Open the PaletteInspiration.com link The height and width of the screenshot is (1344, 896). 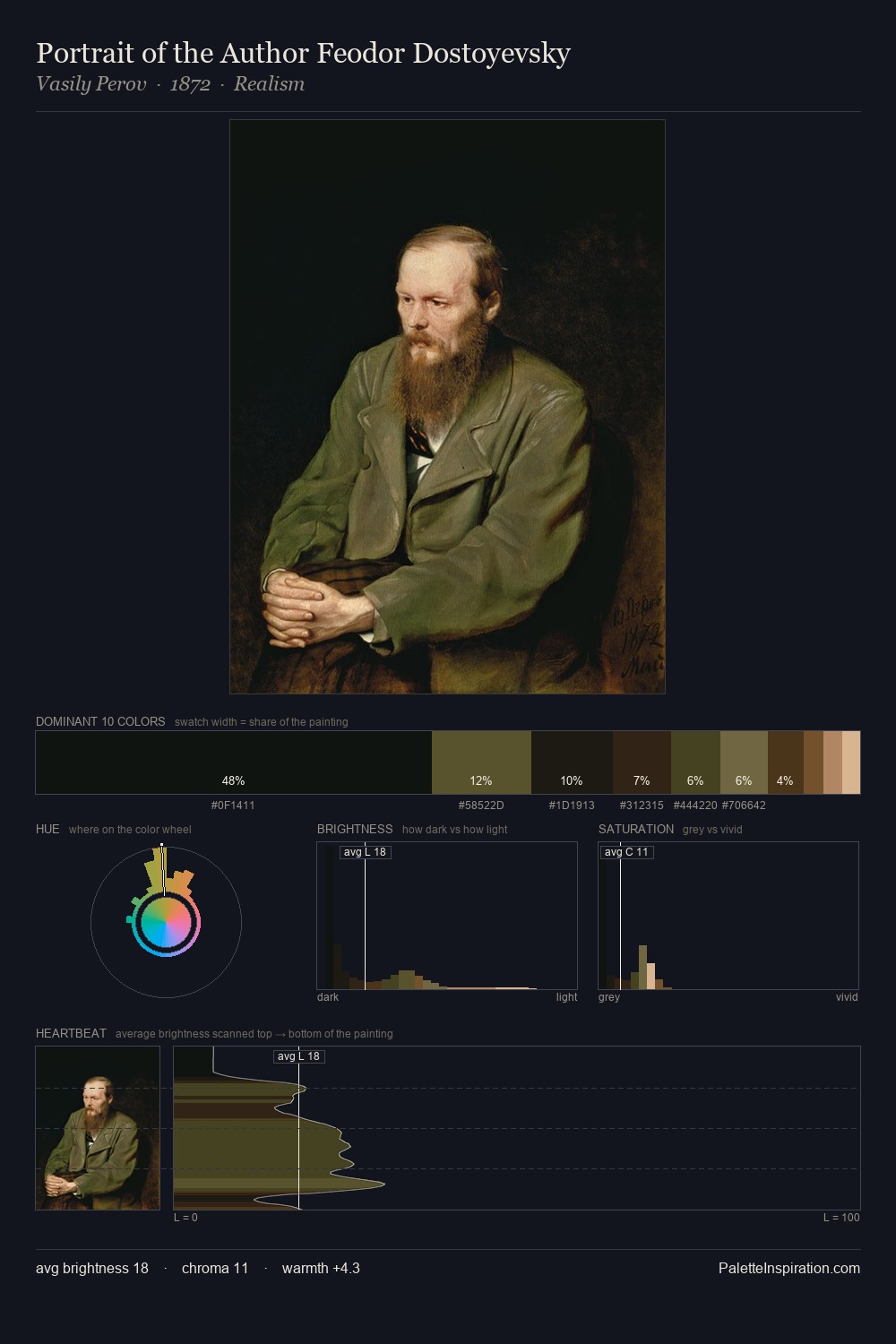coord(789,1268)
